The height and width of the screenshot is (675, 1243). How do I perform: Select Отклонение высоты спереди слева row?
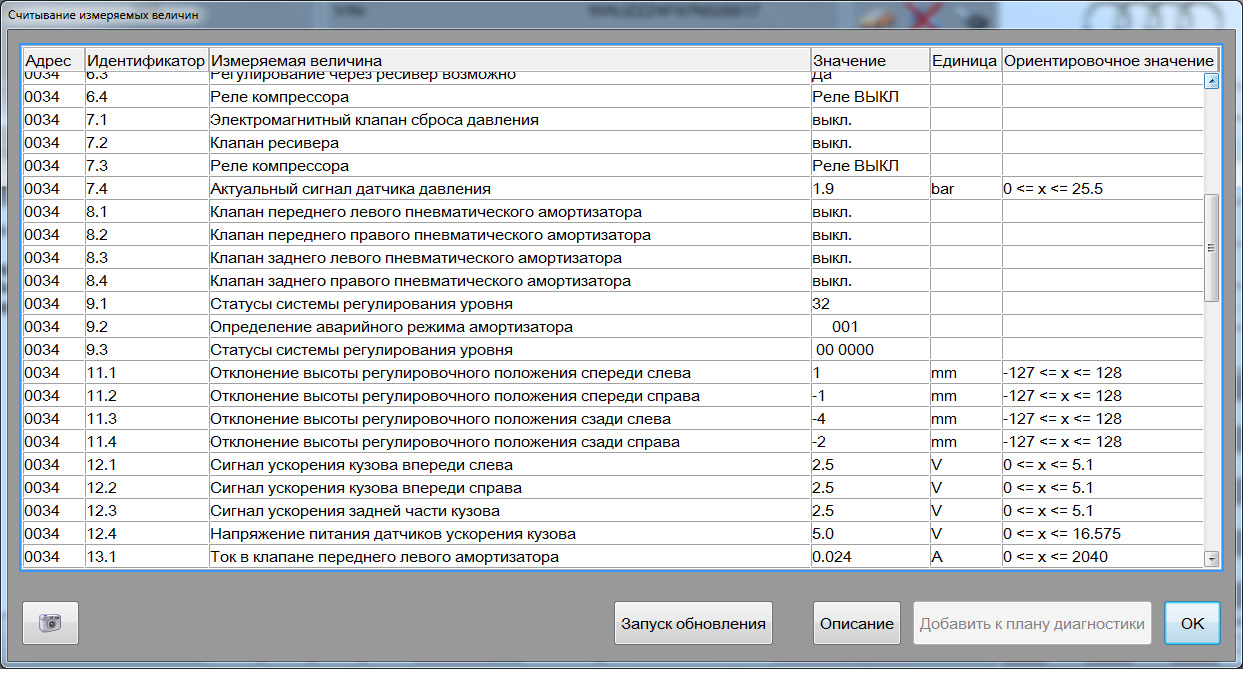pos(613,373)
